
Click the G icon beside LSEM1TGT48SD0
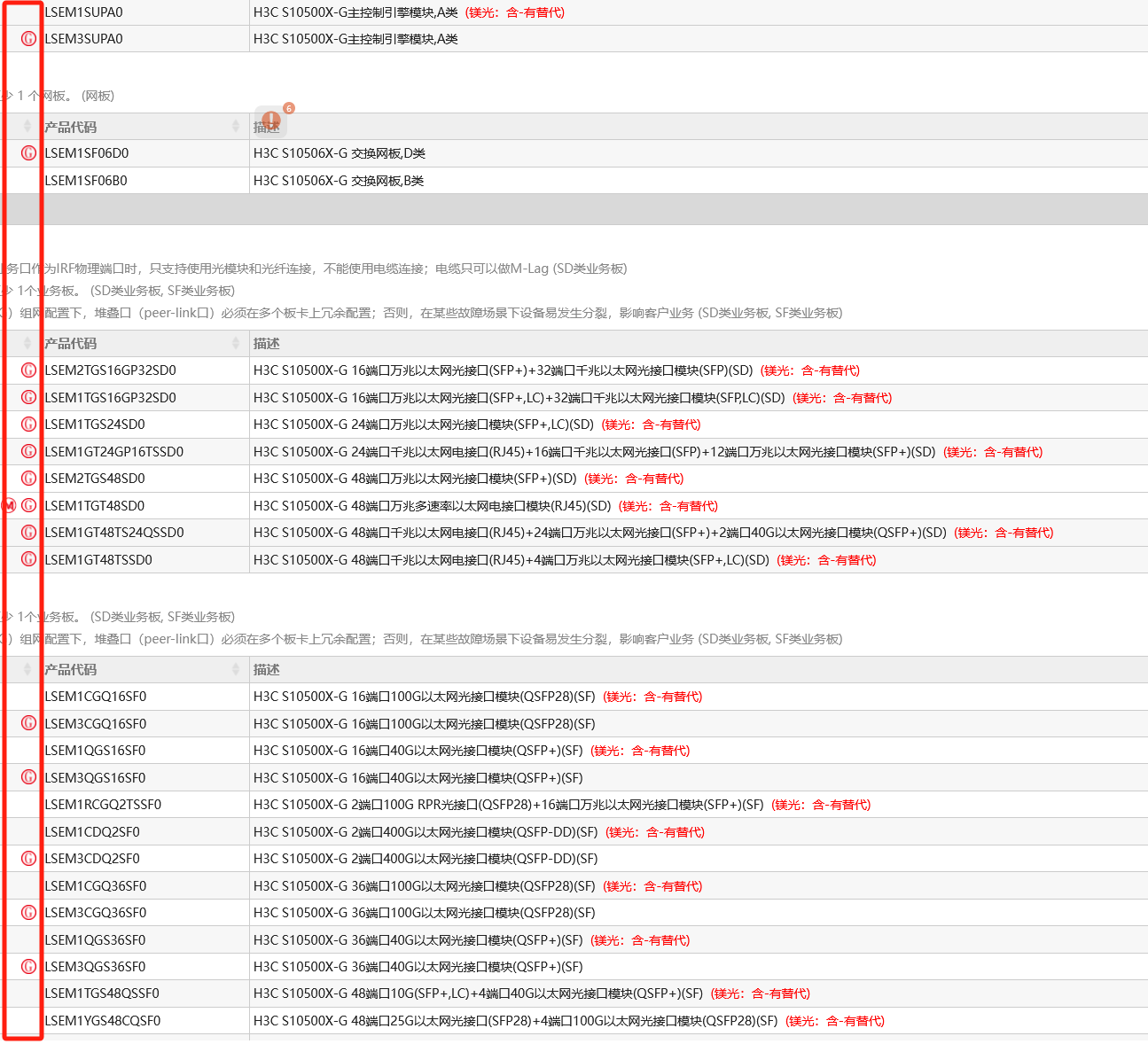(x=28, y=506)
